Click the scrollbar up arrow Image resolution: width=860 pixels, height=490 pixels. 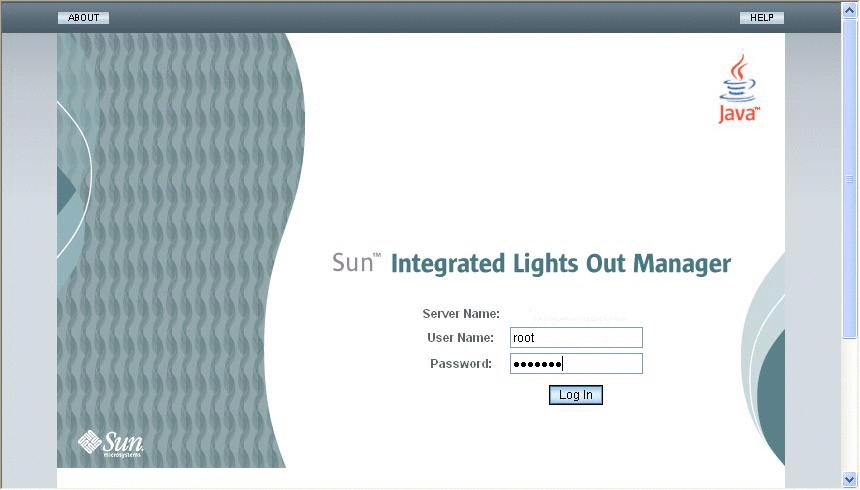coord(849,10)
